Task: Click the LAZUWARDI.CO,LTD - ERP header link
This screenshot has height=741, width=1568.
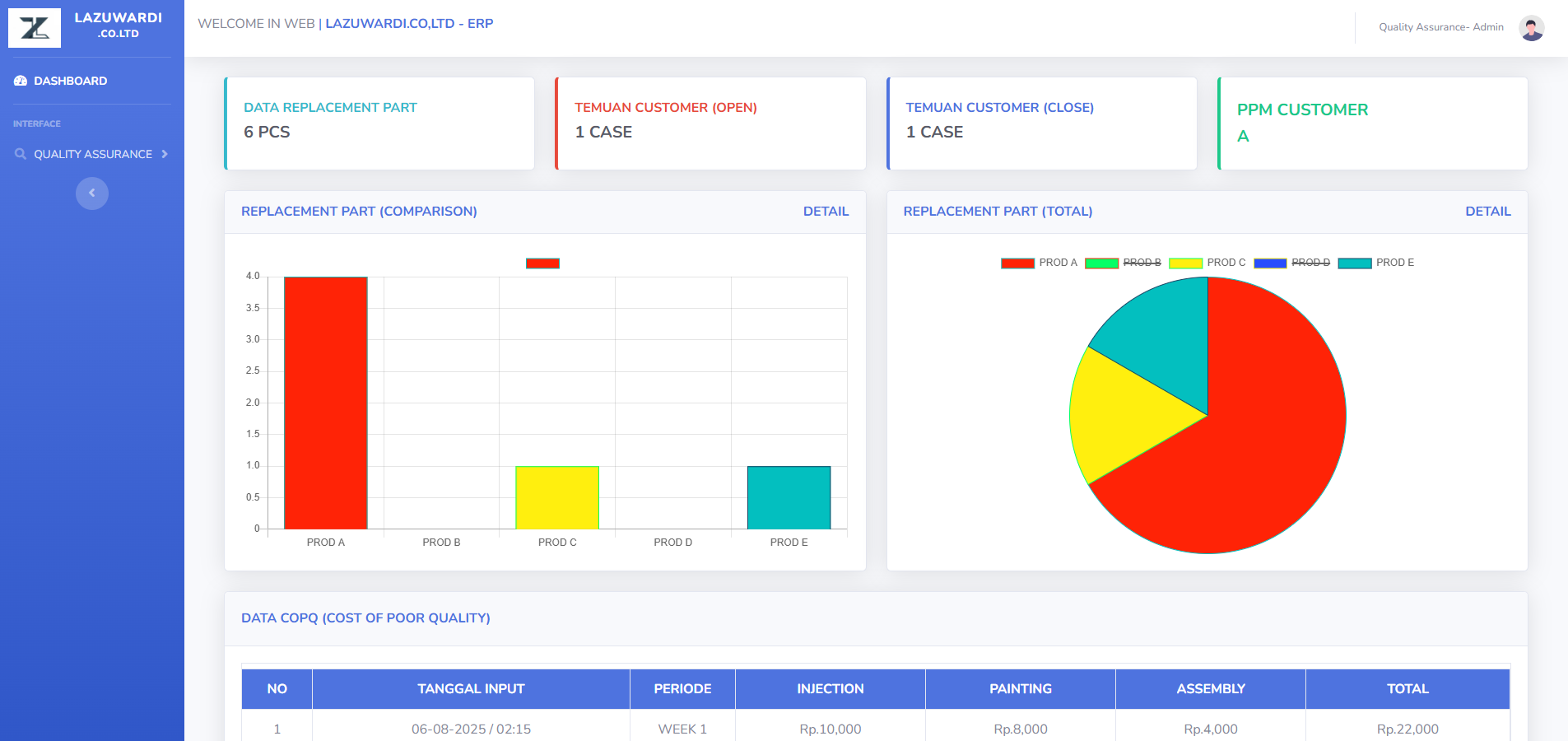Action: coord(409,24)
